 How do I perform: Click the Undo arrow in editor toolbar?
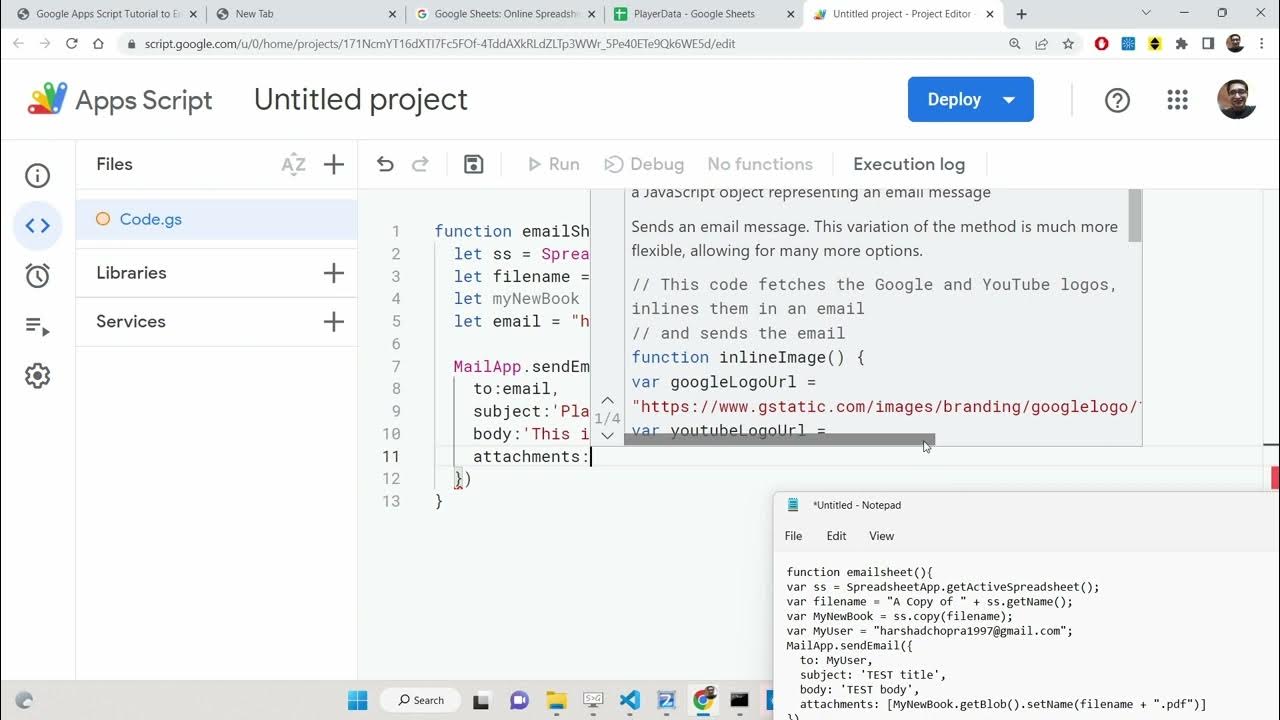(385, 164)
